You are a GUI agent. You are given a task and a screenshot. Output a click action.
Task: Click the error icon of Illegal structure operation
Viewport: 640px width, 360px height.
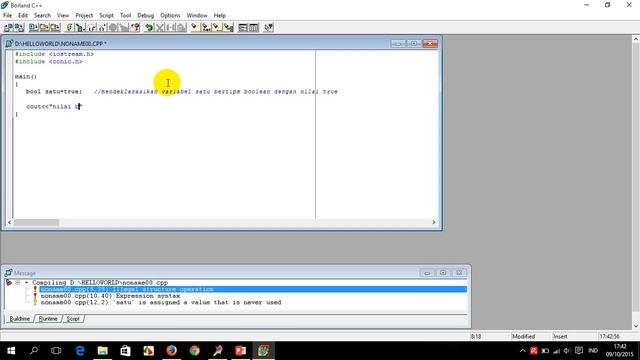pos(35,289)
